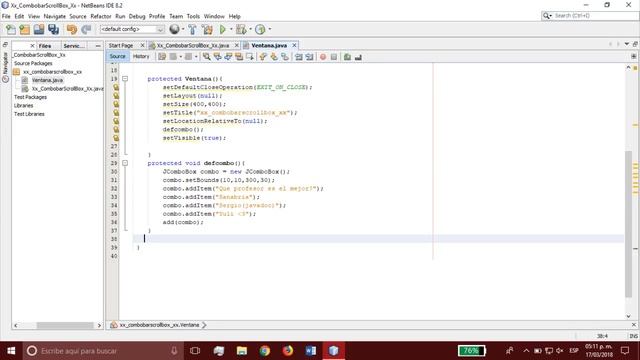Click the Build Project hammer icon
The image size is (640, 360).
point(192,29)
